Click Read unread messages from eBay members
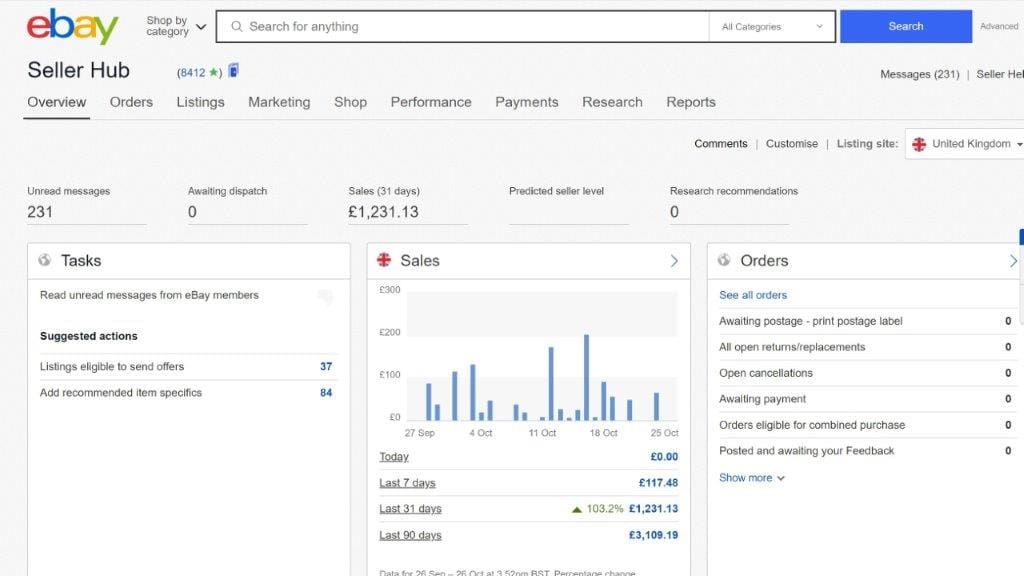Screen dimensions: 1024x576 (149, 295)
